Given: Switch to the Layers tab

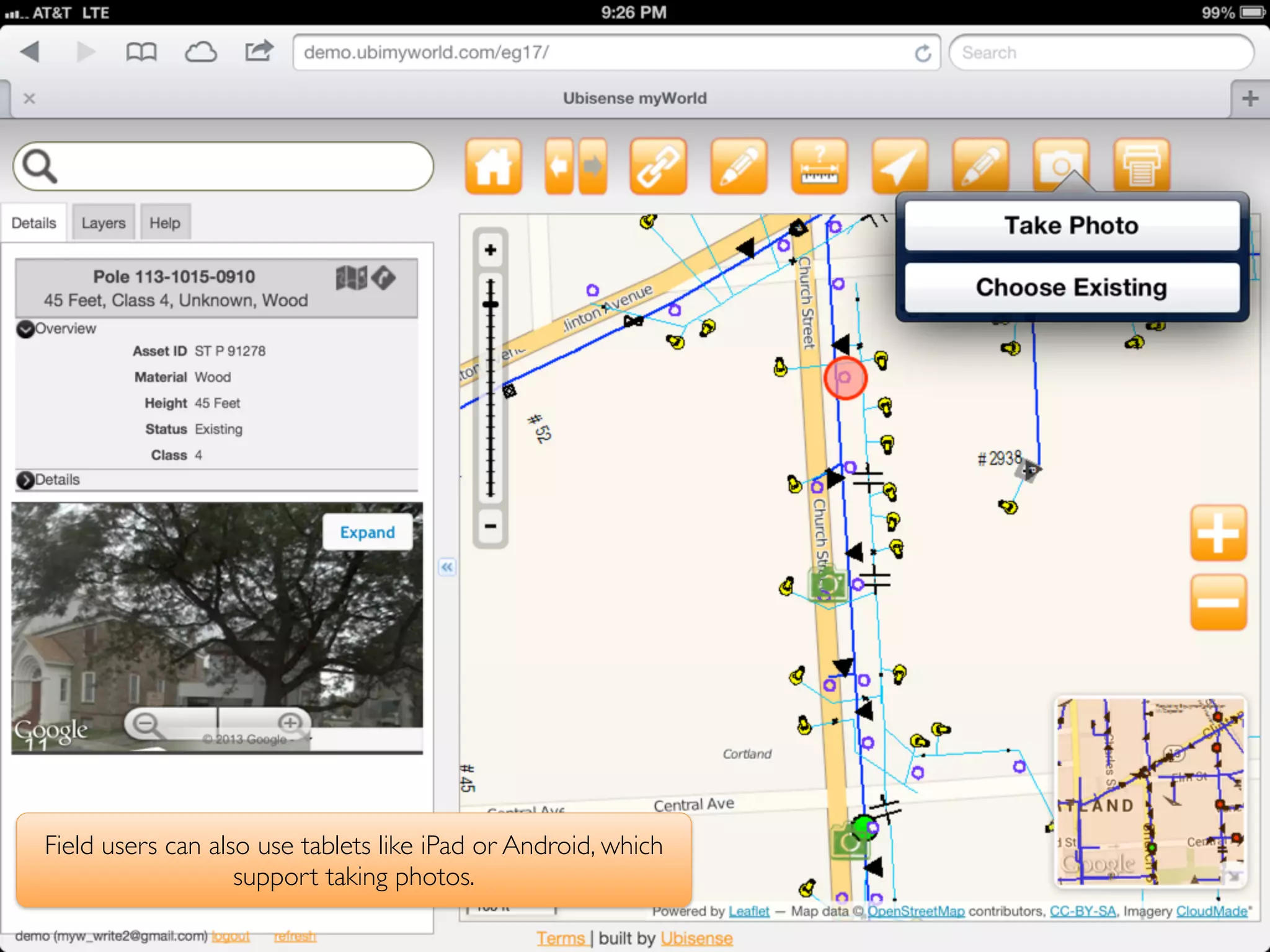Looking at the screenshot, I should click(103, 223).
